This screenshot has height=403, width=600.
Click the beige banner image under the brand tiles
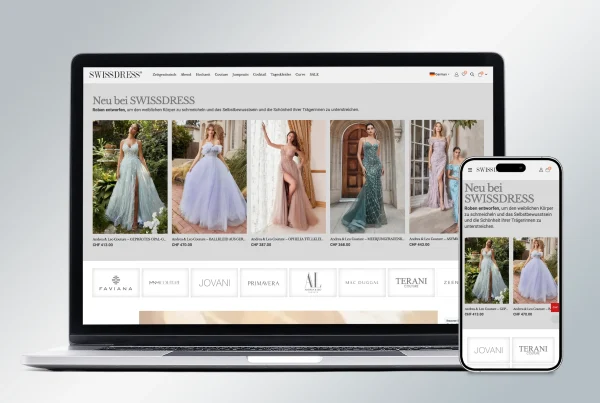click(288, 318)
